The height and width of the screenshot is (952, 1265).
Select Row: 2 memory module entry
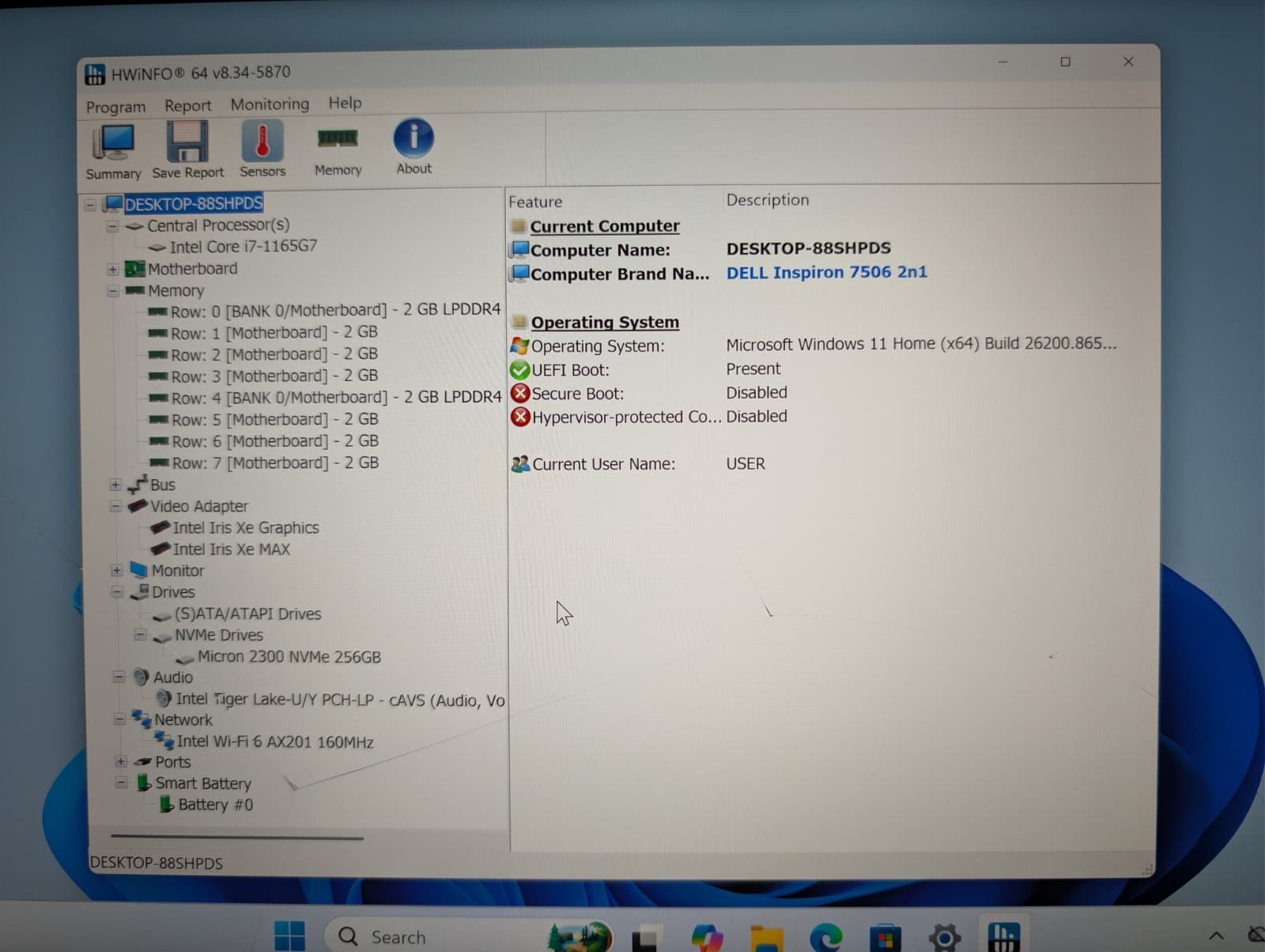tap(274, 354)
